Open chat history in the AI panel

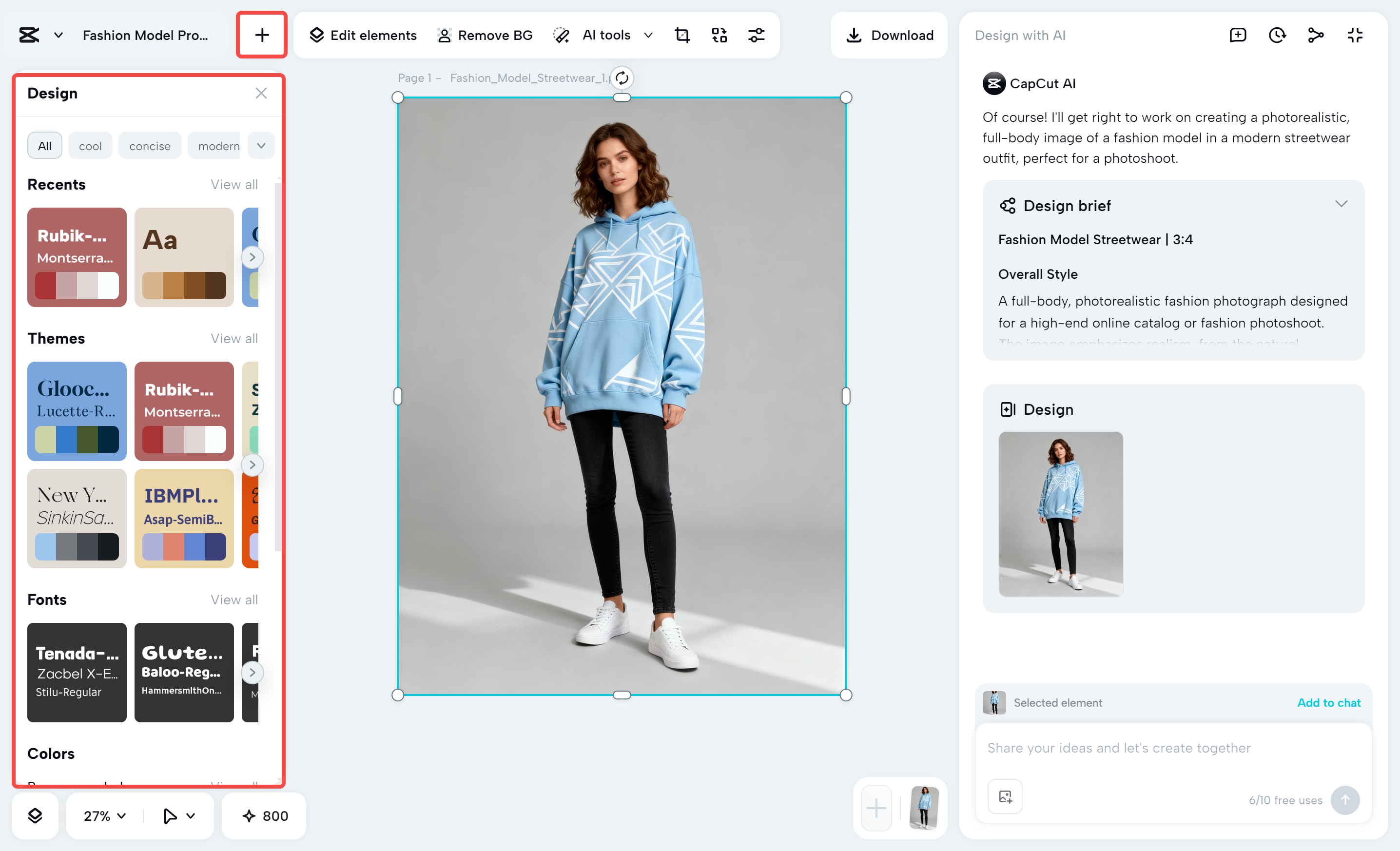coord(1277,35)
